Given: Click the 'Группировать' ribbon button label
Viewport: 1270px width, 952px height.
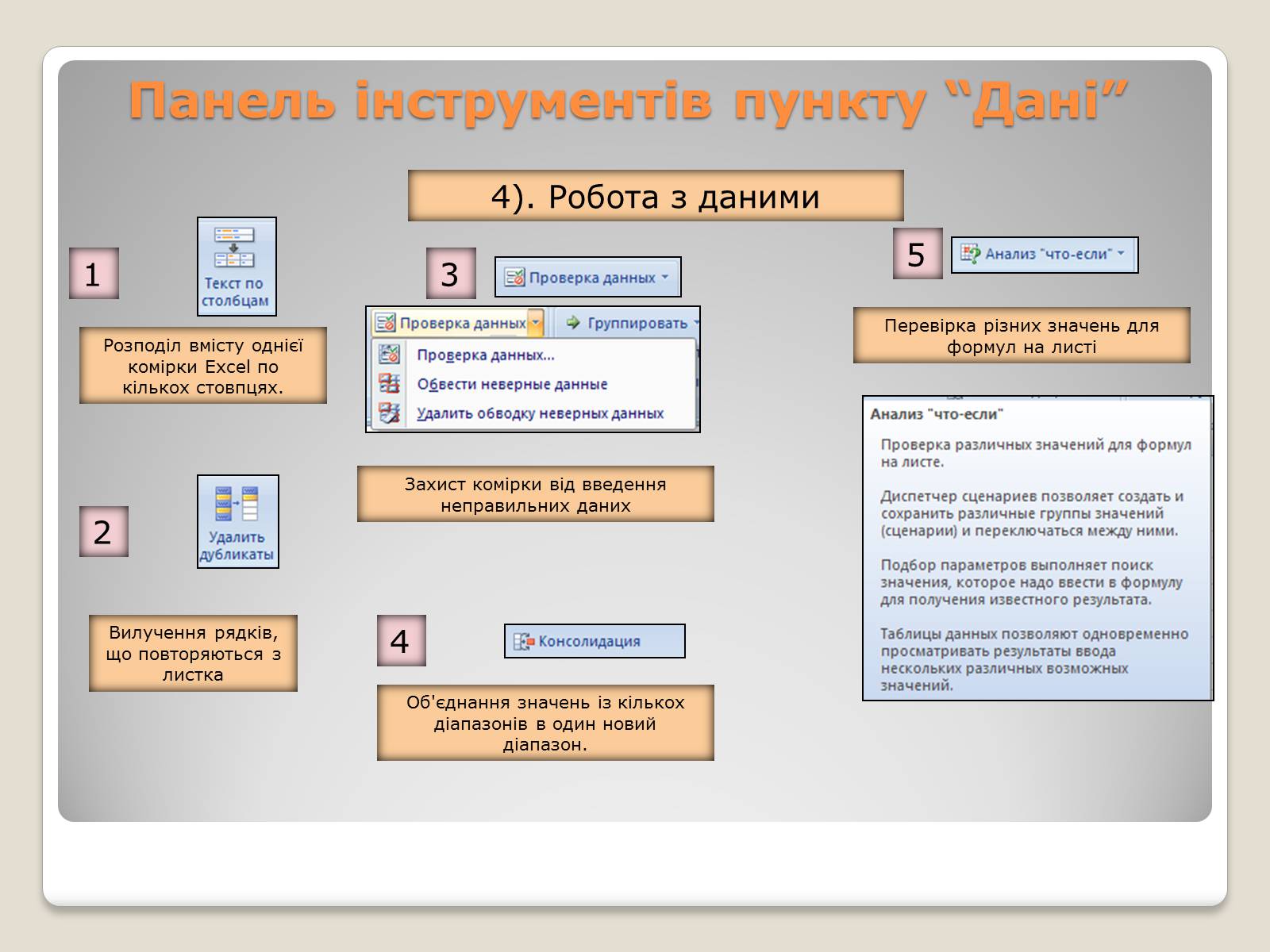Looking at the screenshot, I should pyautogui.click(x=637, y=324).
